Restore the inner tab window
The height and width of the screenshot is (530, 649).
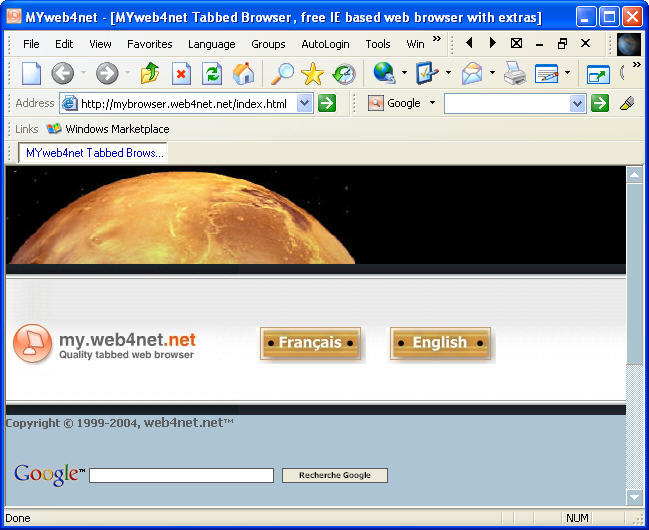[x=562, y=43]
